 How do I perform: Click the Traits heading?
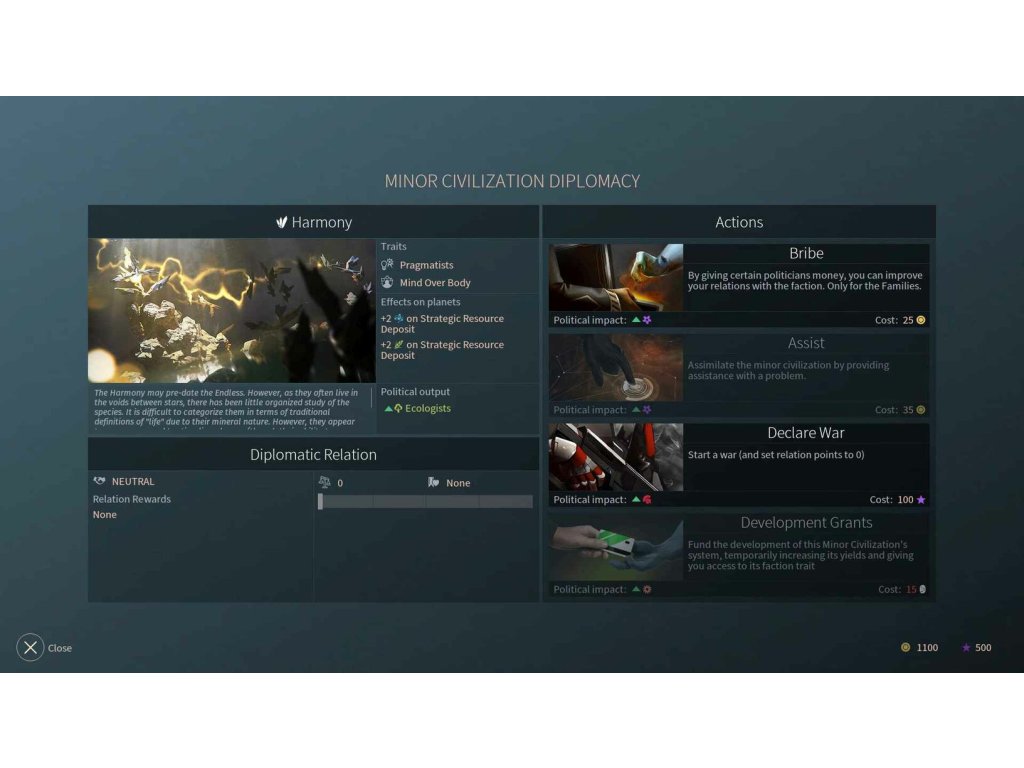click(x=393, y=246)
